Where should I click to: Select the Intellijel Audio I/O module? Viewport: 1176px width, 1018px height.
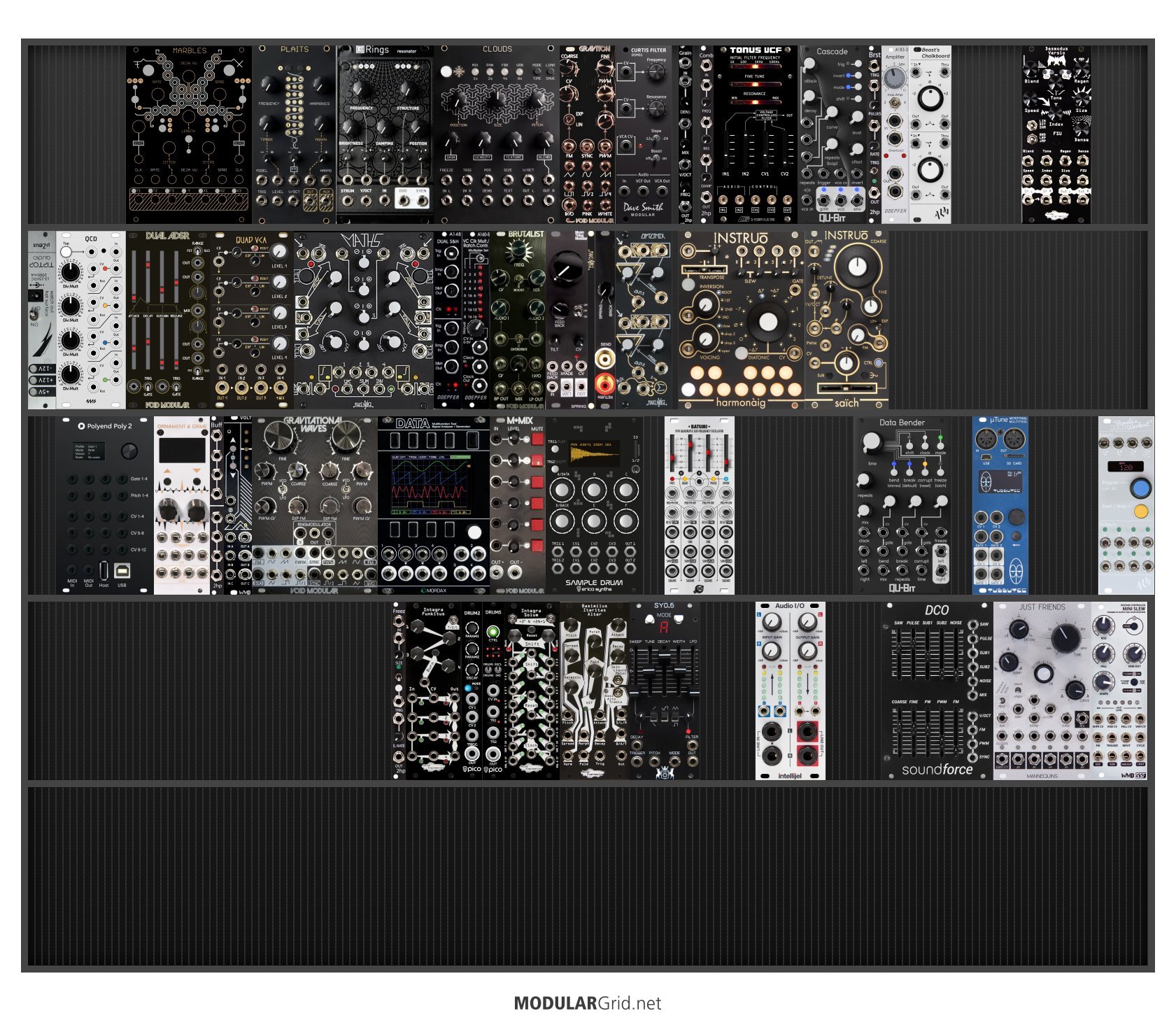(791, 691)
